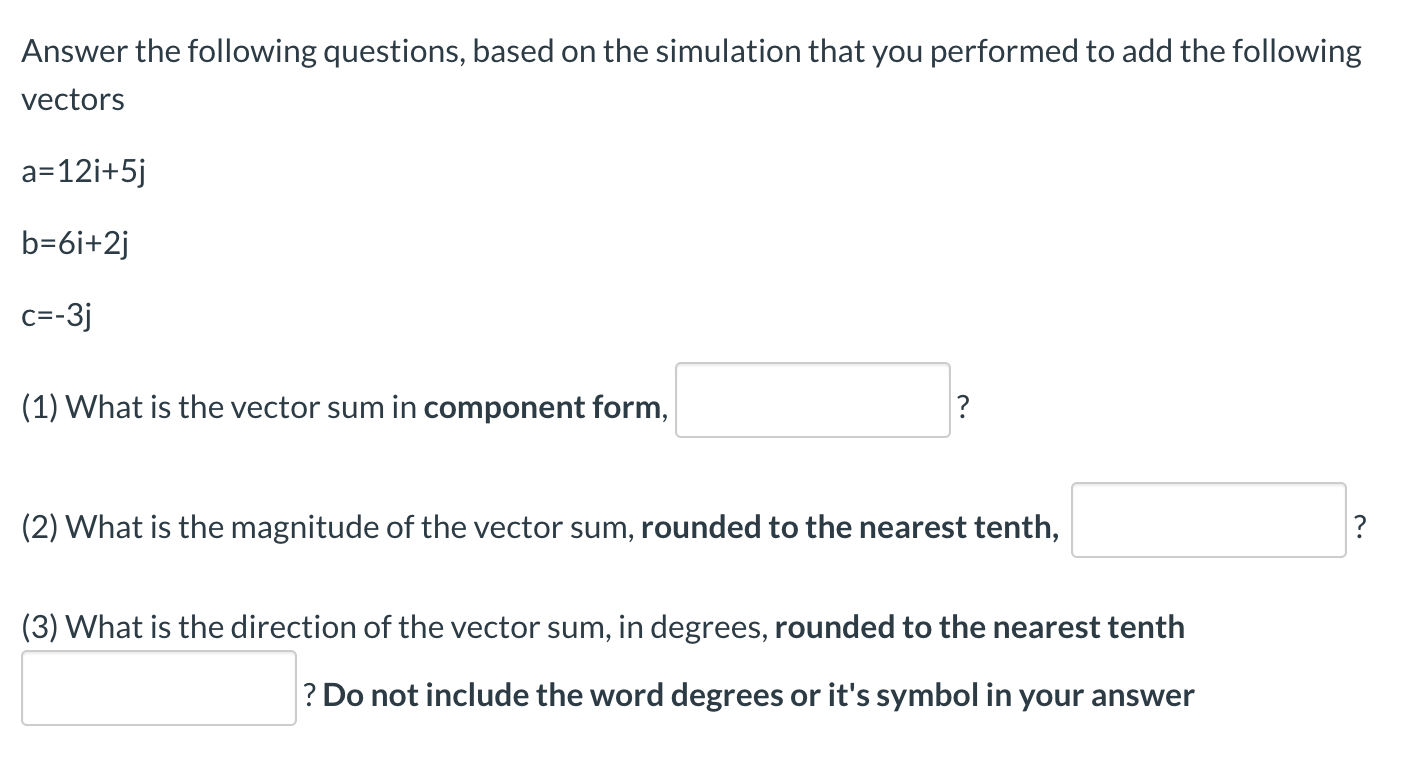Viewport: 1407px width, 759px height.
Task: Click the vector a=12i+5j text
Action: (x=84, y=171)
